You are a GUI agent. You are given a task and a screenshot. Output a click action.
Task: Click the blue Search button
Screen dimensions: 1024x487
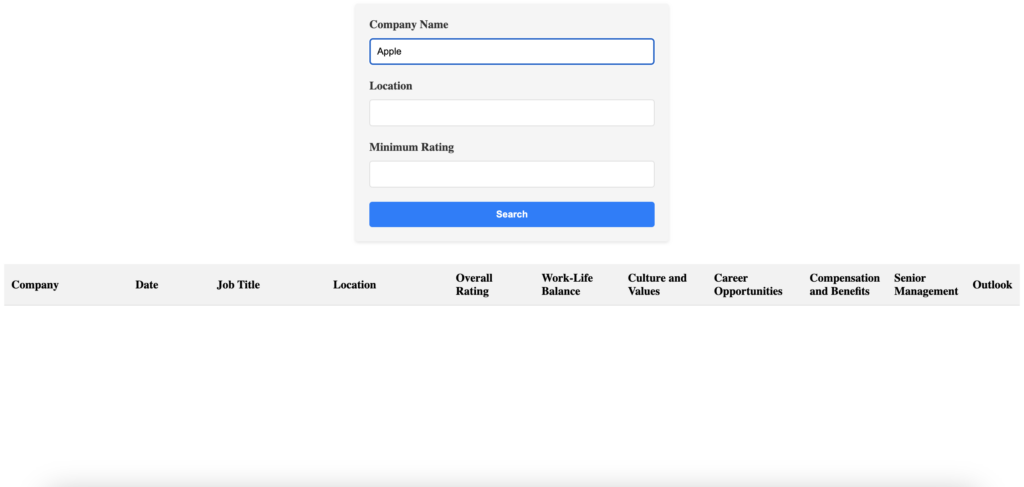[511, 214]
